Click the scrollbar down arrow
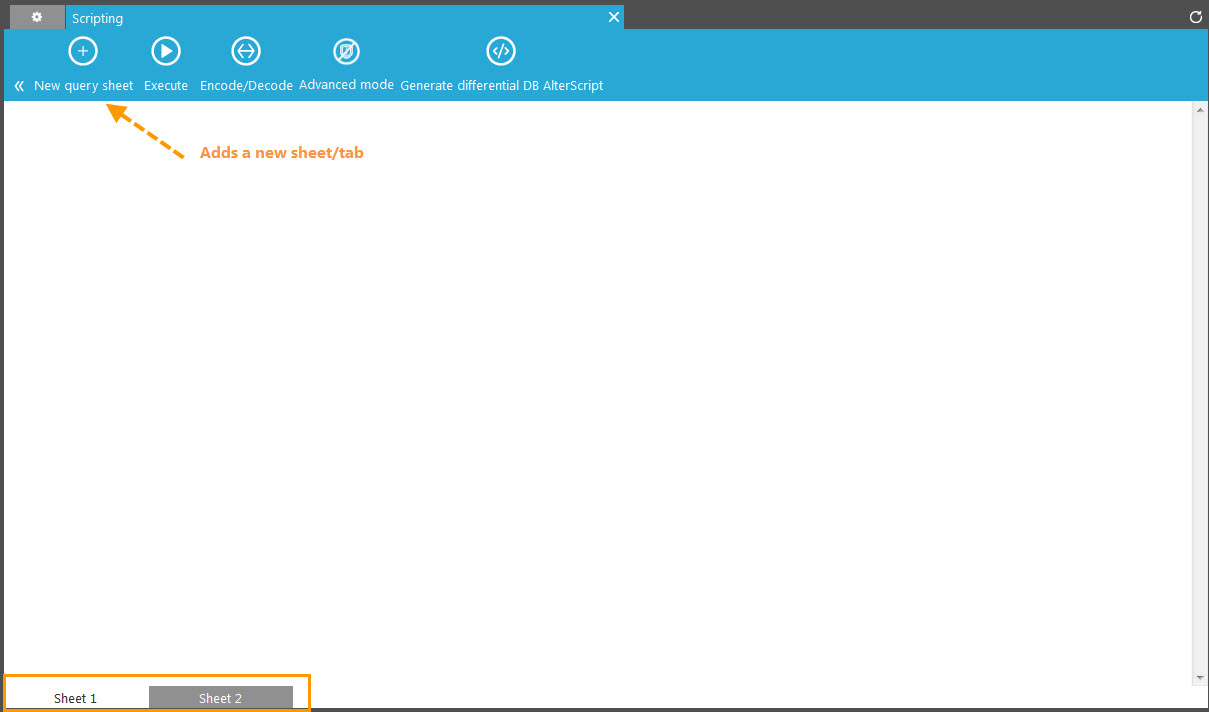This screenshot has height=712, width=1209. 1200,678
